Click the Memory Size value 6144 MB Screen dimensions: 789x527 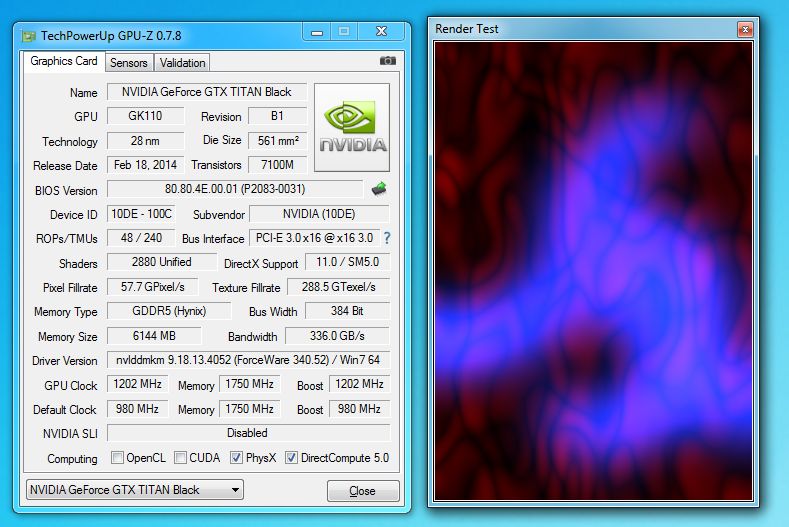[154, 336]
